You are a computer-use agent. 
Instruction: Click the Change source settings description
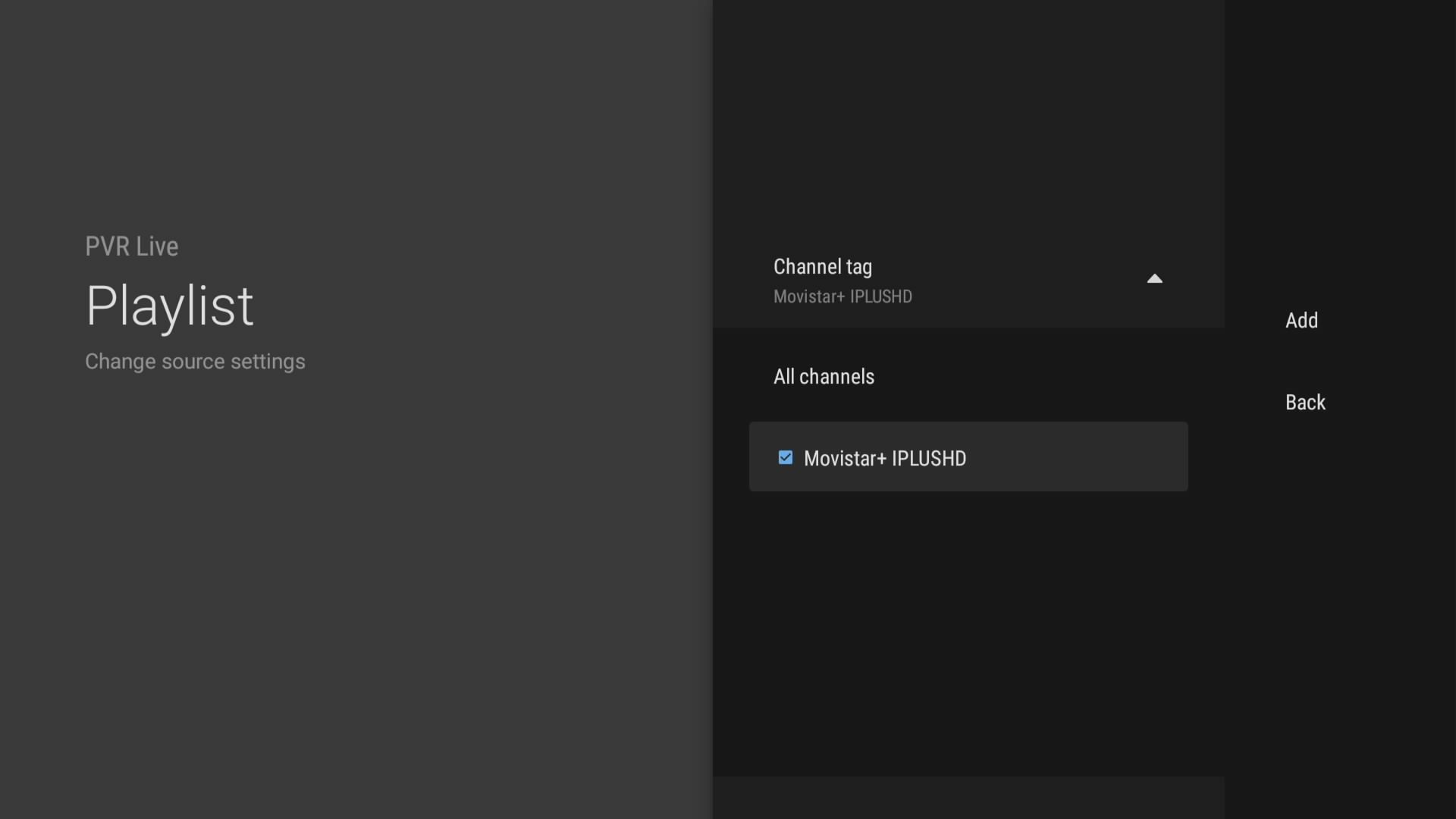195,362
